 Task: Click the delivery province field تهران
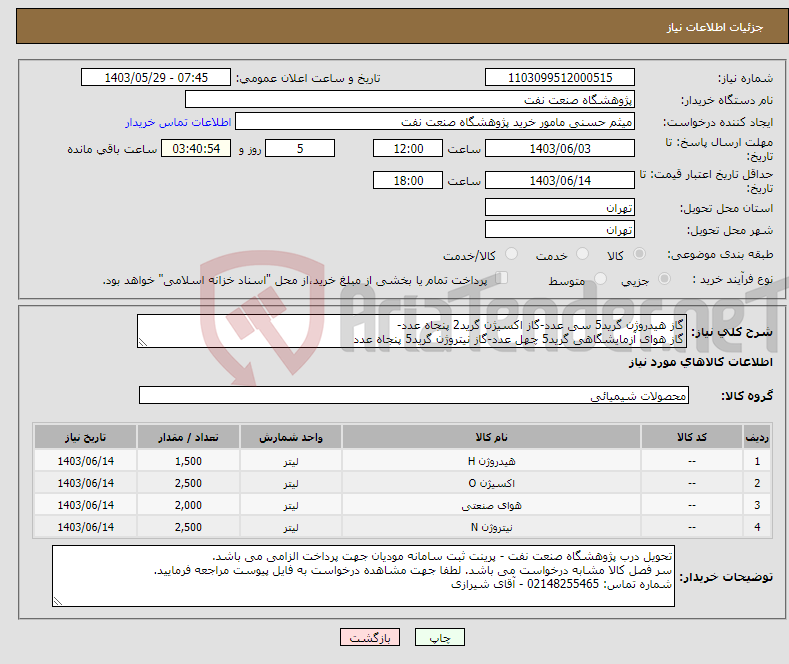[x=560, y=207]
